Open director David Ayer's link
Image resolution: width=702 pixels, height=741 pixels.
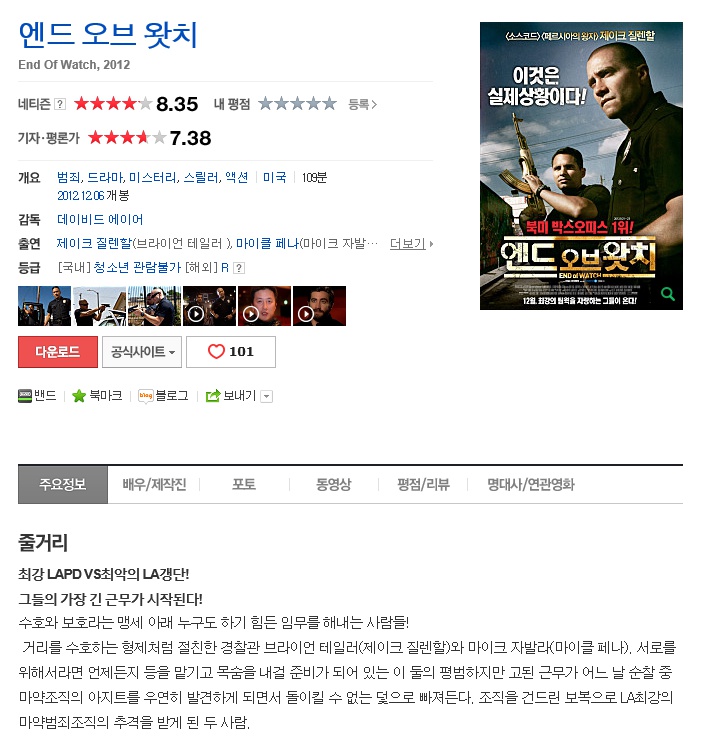point(100,219)
